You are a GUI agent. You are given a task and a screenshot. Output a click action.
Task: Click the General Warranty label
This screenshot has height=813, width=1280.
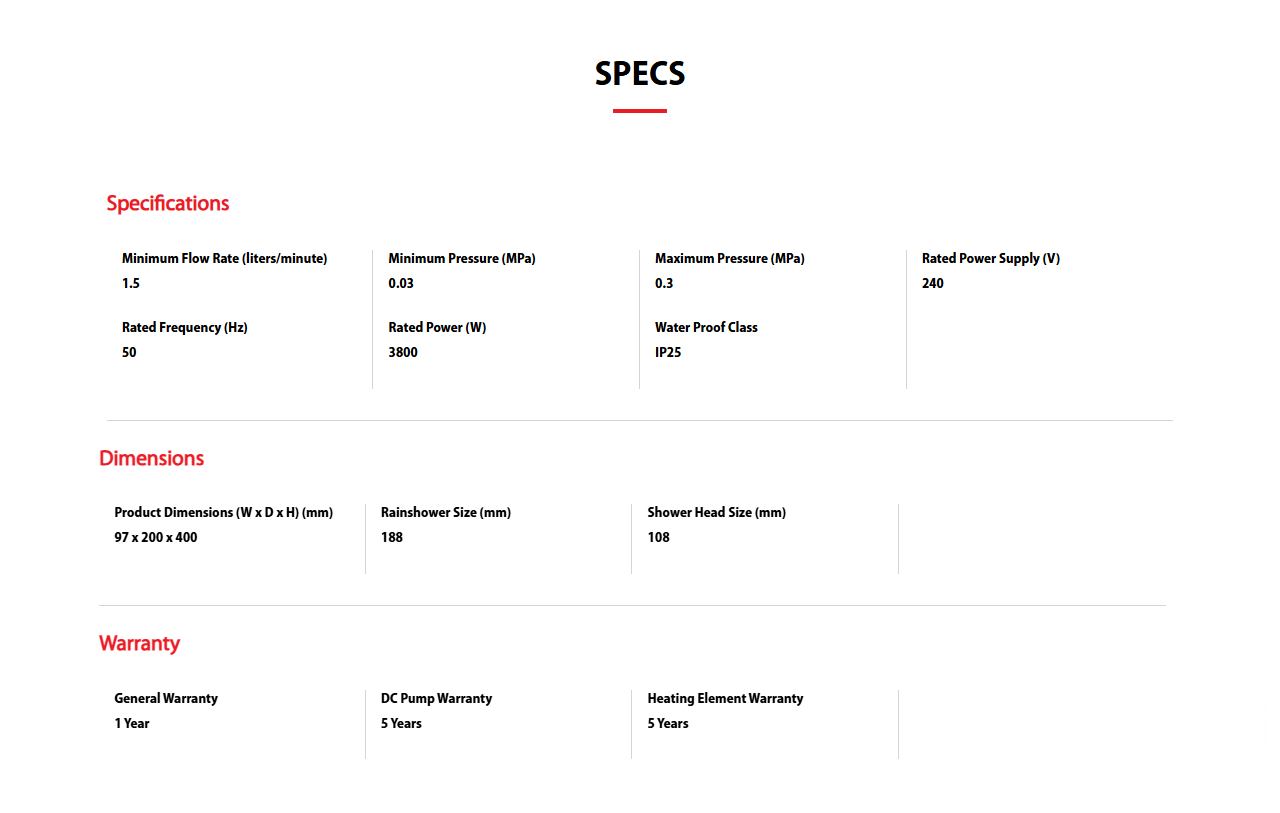tap(166, 699)
